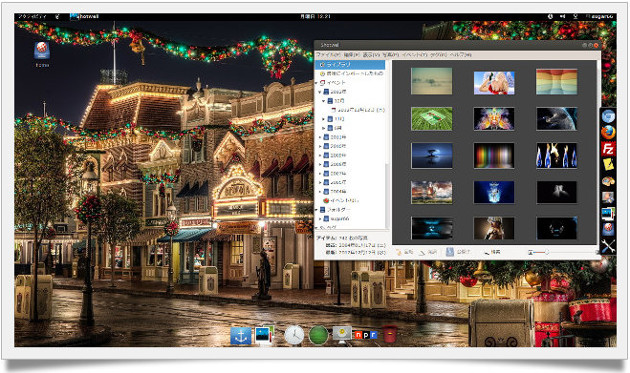The width and height of the screenshot is (630, 373).
Task: Click the 補正 enhance tool in Shotwell's toolbar
Action: 428,252
